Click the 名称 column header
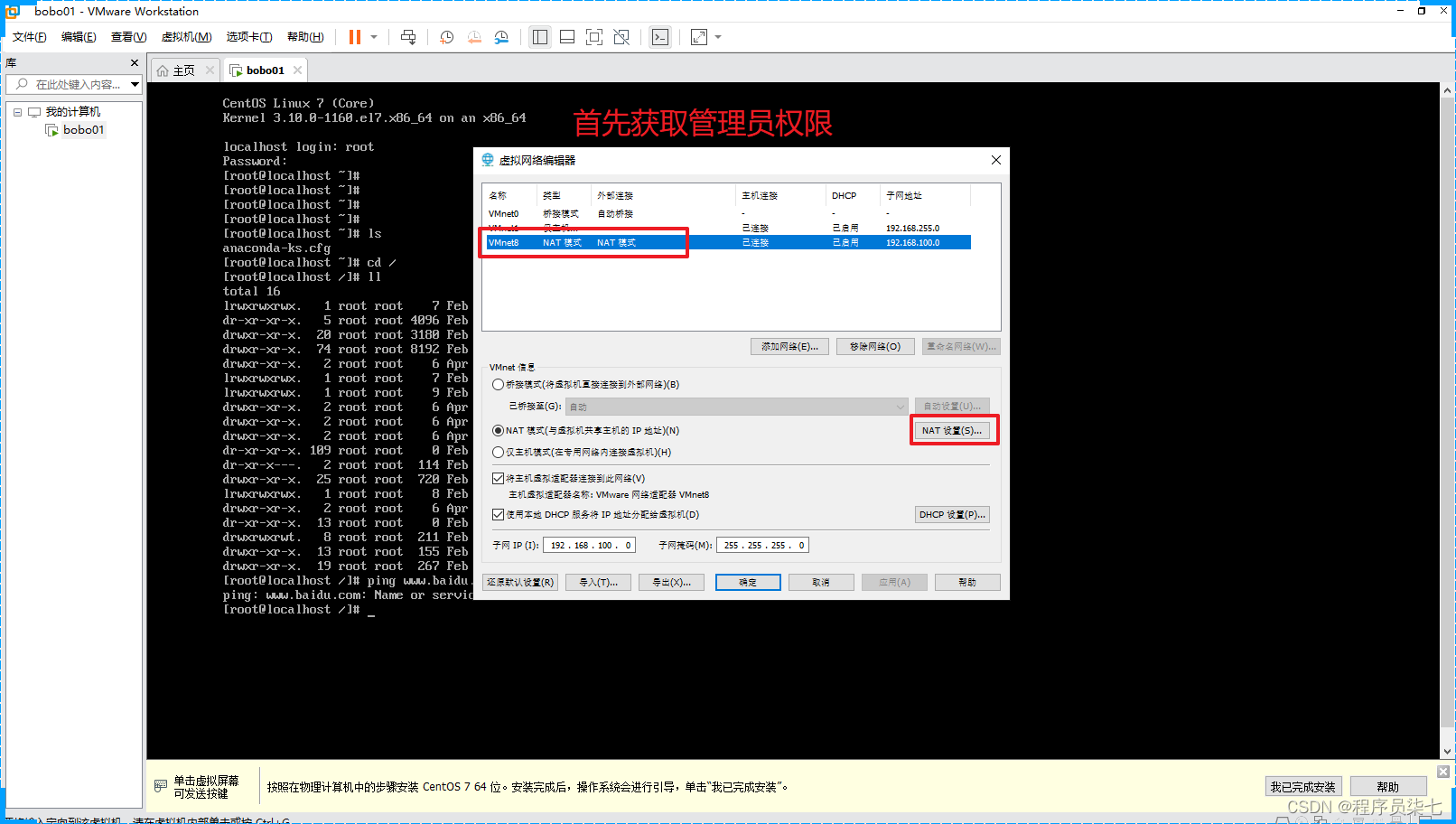This screenshot has width=1456, height=824. (511, 195)
